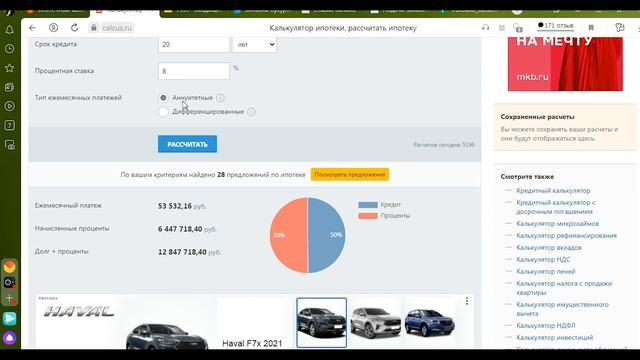Show info for Аннуитетные payment type

(x=220, y=98)
